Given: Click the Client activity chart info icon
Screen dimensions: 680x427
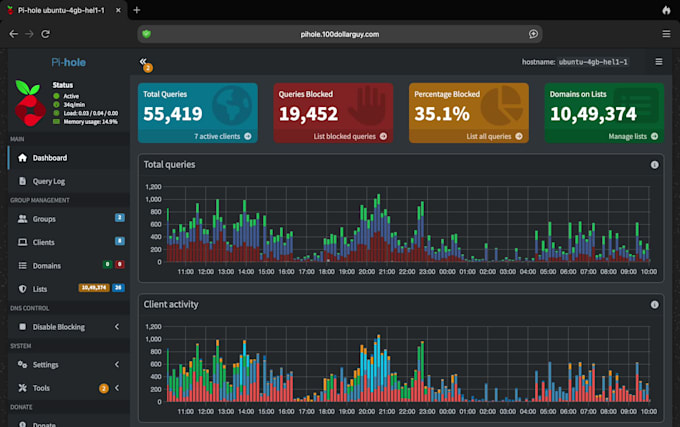Looking at the screenshot, I should coord(654,305).
